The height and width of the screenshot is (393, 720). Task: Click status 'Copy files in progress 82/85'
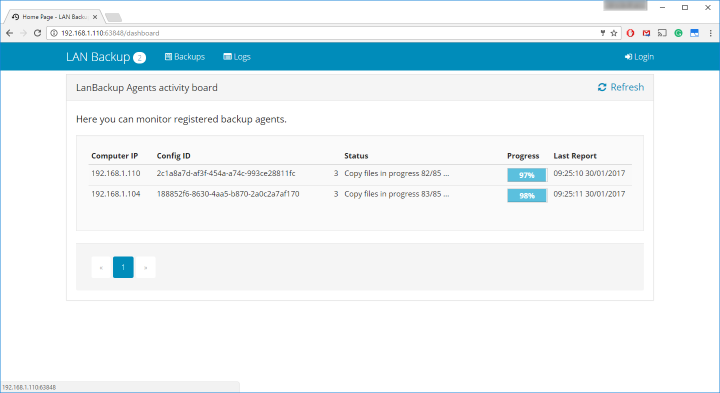click(x=397, y=173)
